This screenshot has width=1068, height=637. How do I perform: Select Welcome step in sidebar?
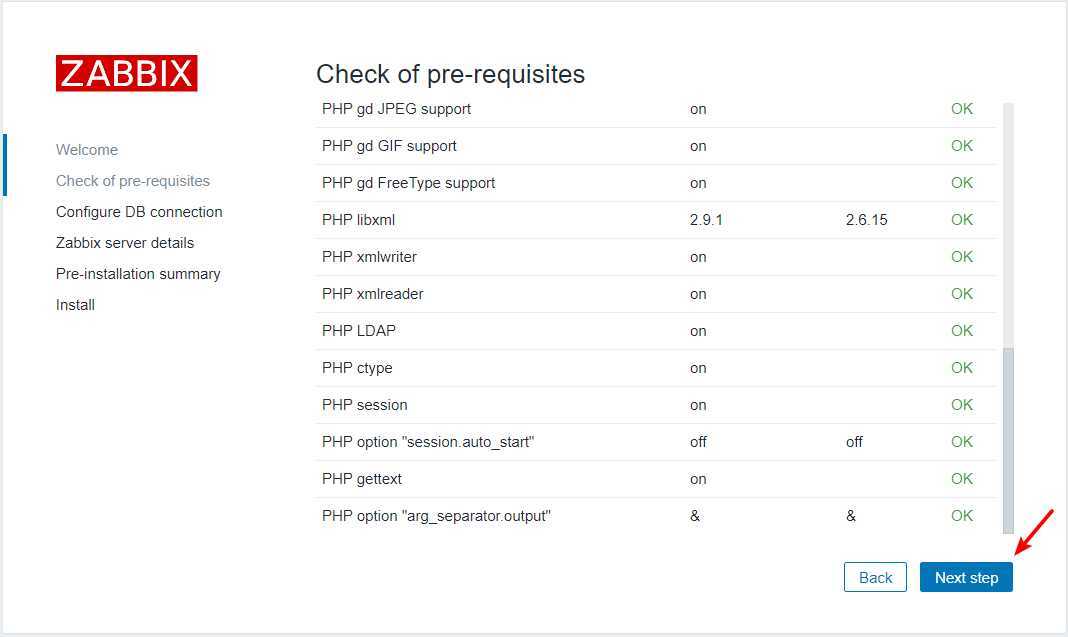coord(87,150)
